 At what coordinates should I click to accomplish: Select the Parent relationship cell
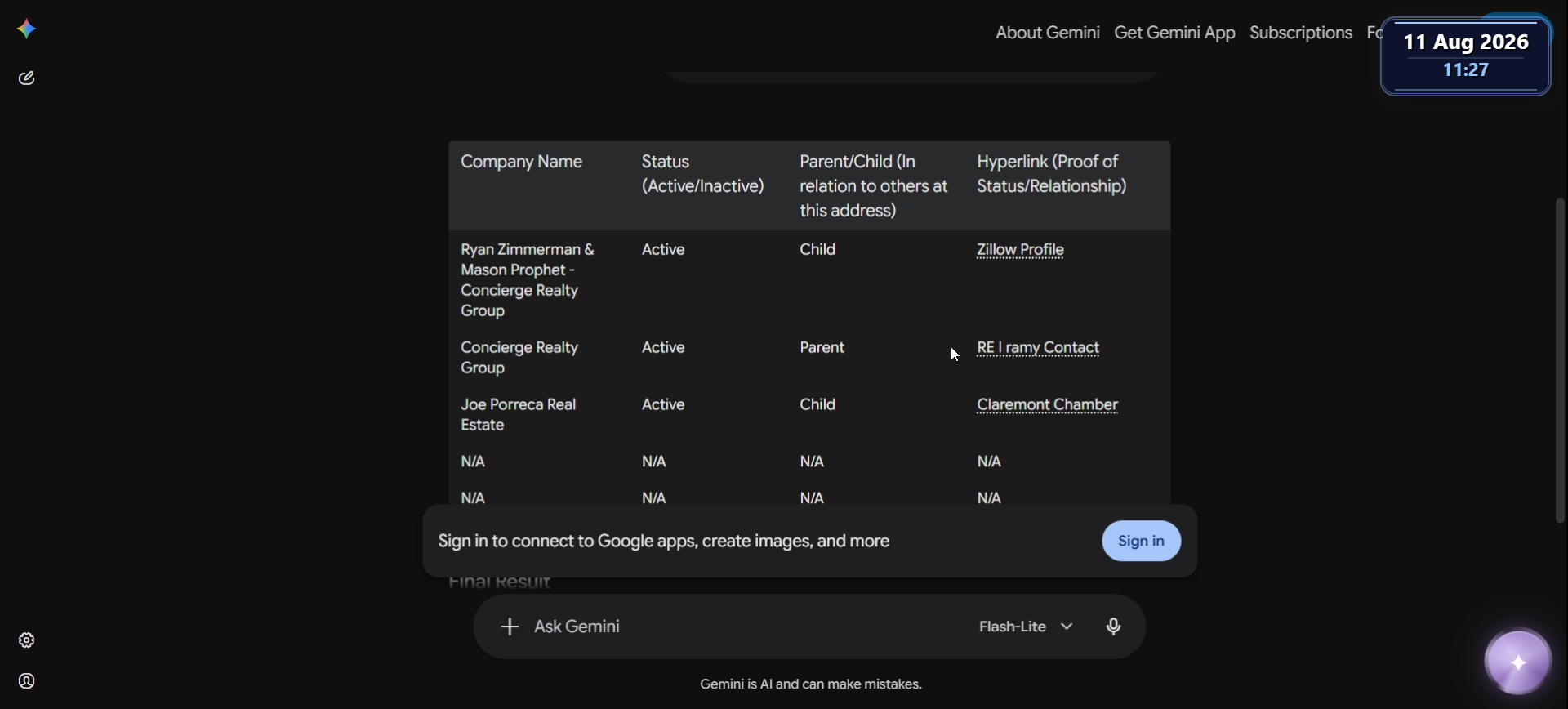pos(822,348)
